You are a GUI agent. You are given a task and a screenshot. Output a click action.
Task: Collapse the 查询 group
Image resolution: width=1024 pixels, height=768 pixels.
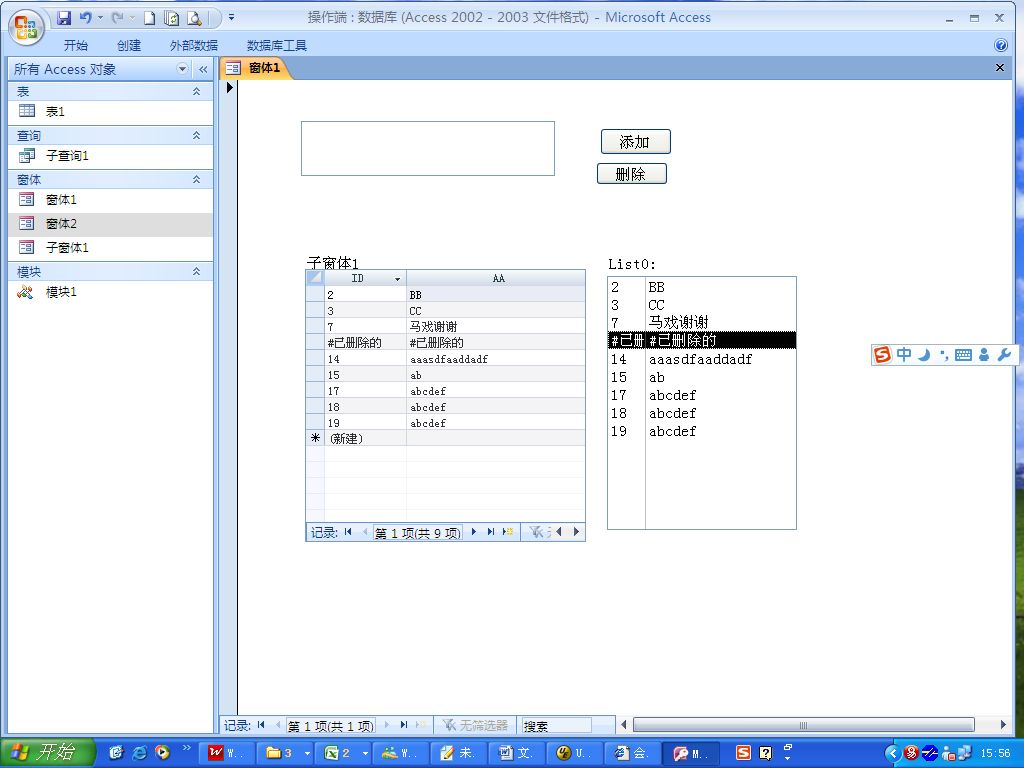(x=196, y=135)
